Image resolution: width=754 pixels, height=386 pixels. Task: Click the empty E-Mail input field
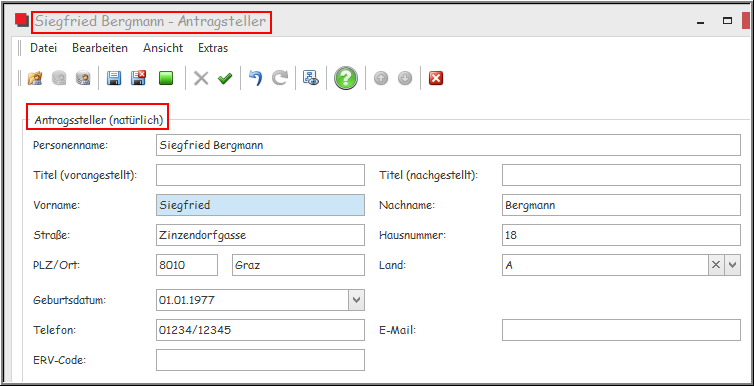click(621, 330)
